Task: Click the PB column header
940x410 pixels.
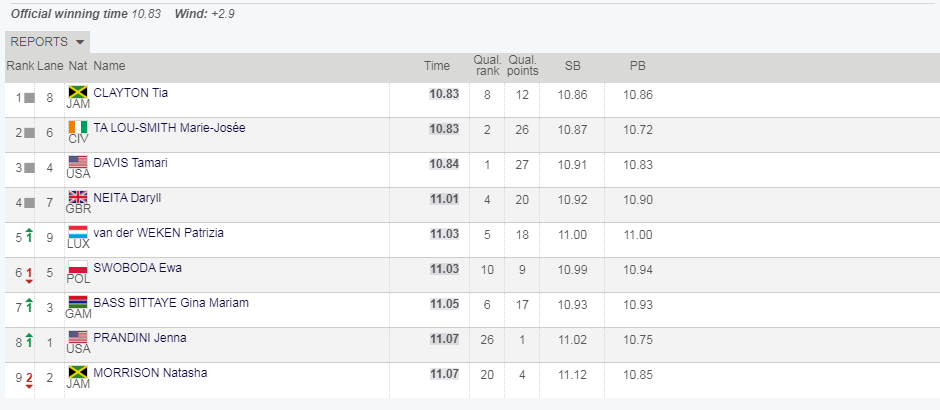Action: pyautogui.click(x=637, y=66)
